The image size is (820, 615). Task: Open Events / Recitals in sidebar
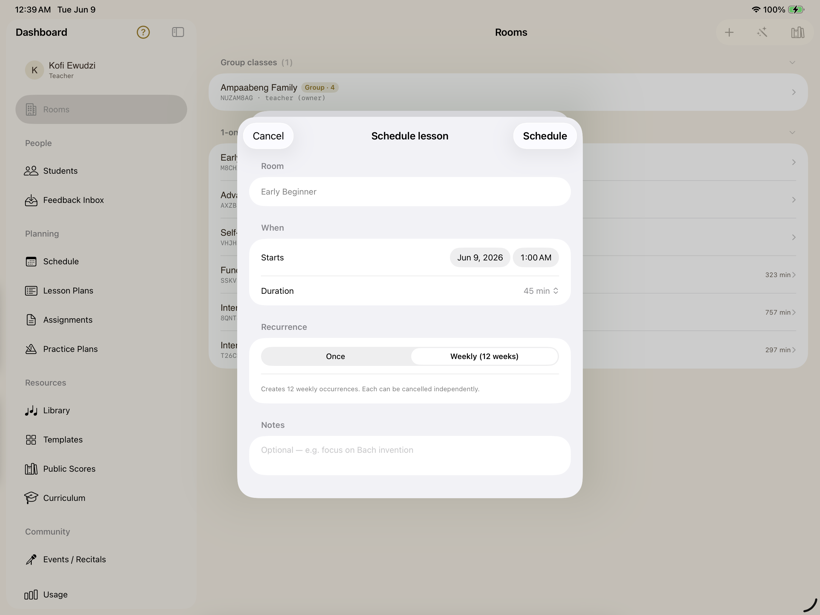[x=101, y=560]
